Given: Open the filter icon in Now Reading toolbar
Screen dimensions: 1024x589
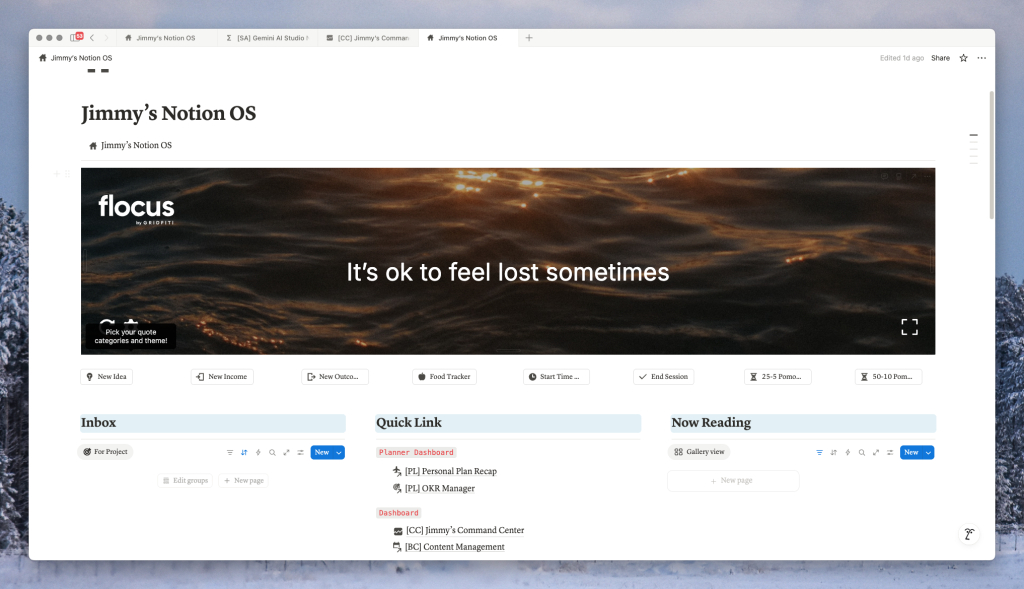Looking at the screenshot, I should [x=820, y=453].
